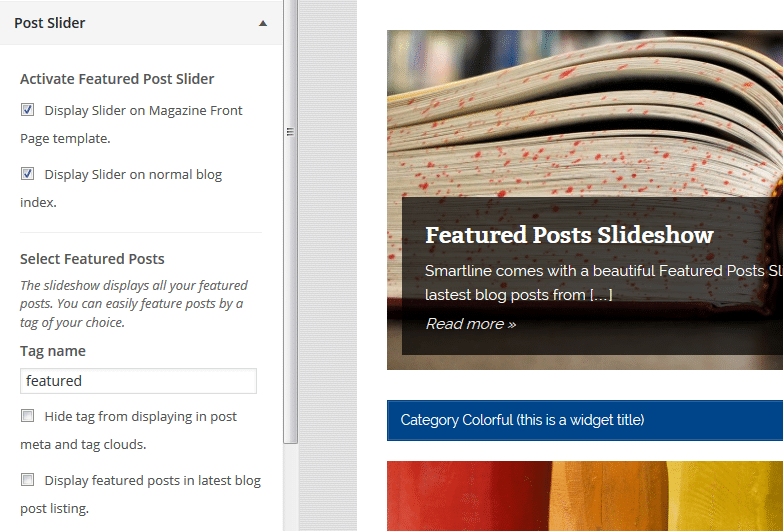The image size is (783, 531).
Task: Enable Hide tag from displaying in post meta
Action: tap(27, 415)
